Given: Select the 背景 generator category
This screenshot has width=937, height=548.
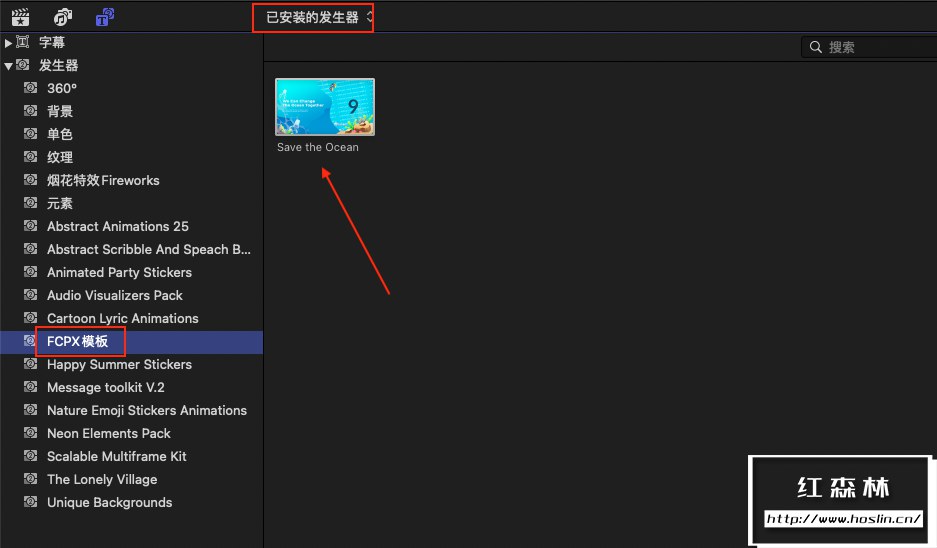Looking at the screenshot, I should point(131,111).
